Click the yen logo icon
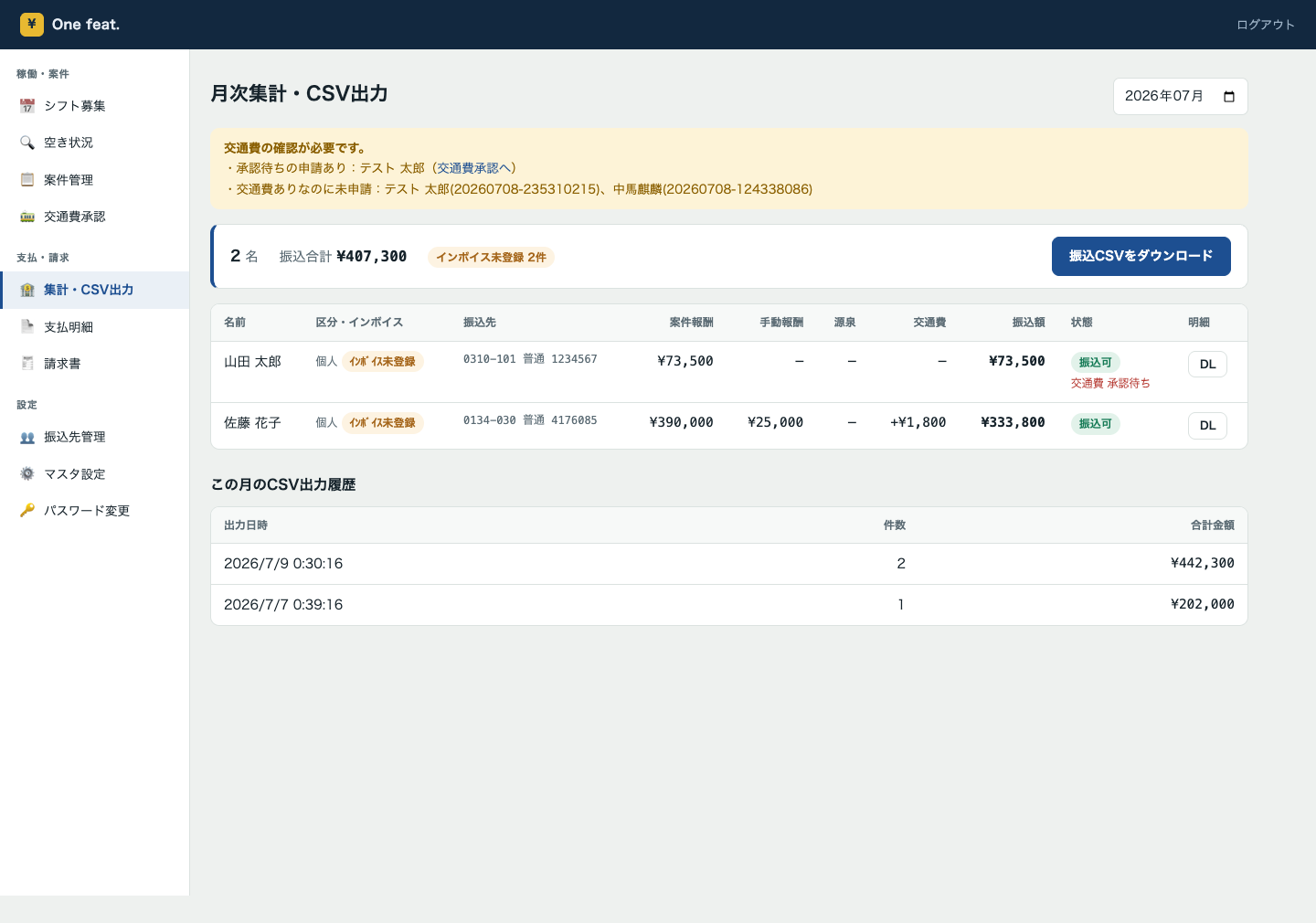1316x923 pixels. click(32, 25)
